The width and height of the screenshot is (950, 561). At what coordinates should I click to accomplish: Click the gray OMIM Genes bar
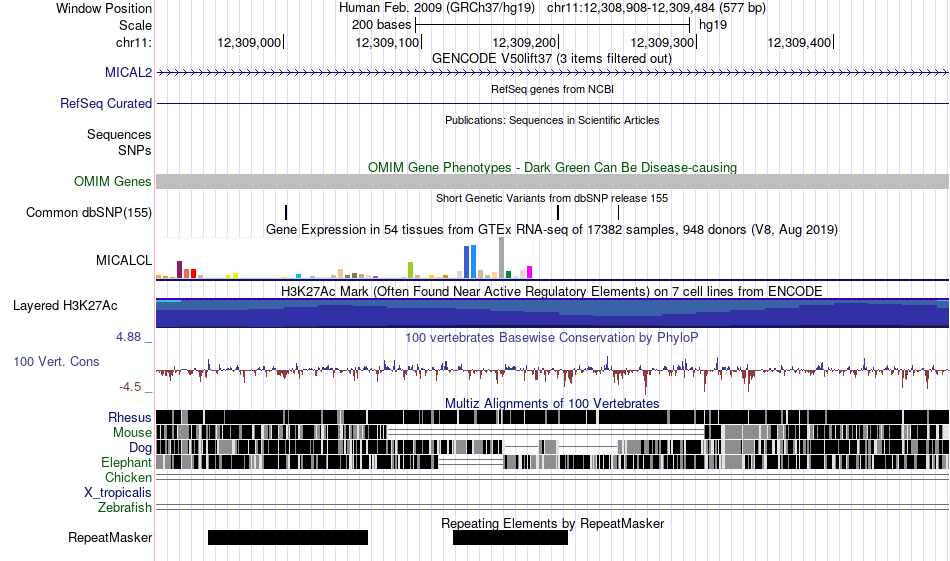pyautogui.click(x=552, y=181)
